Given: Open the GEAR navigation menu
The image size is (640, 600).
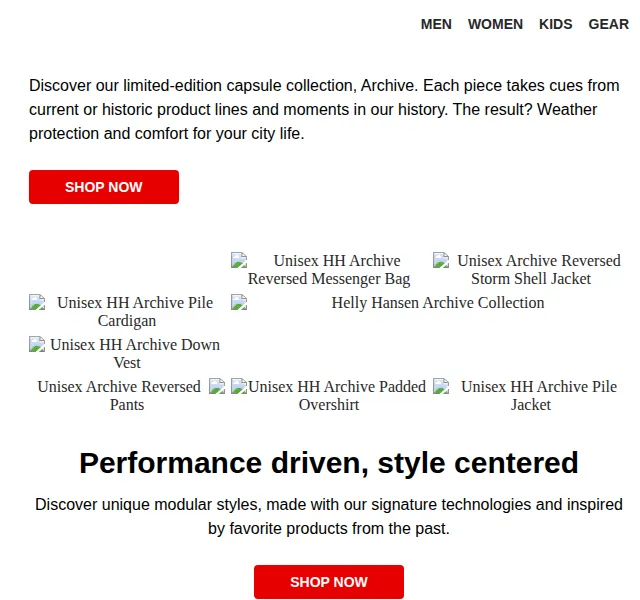Looking at the screenshot, I should [608, 24].
